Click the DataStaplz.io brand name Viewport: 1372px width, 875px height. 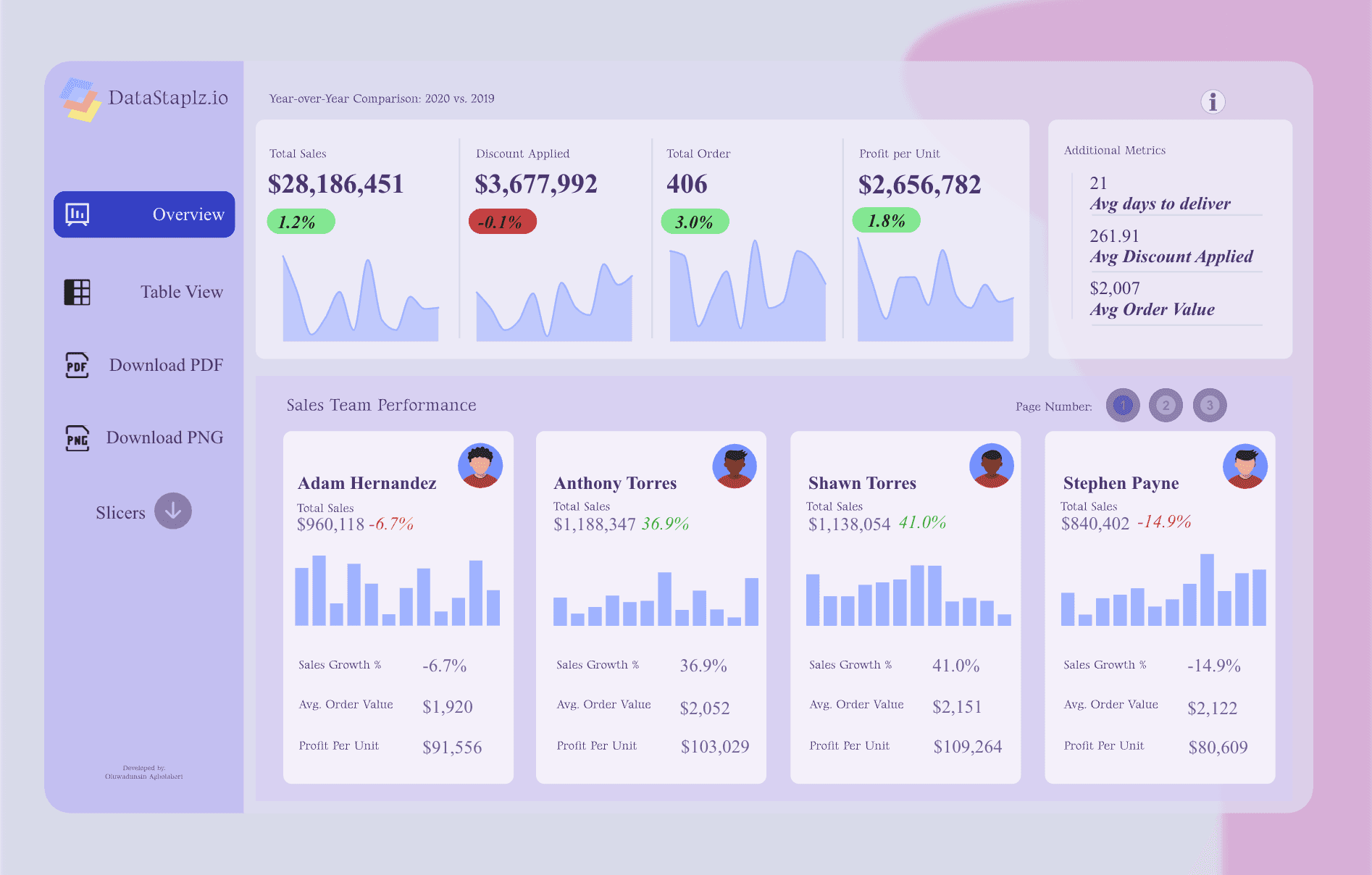pos(168,98)
